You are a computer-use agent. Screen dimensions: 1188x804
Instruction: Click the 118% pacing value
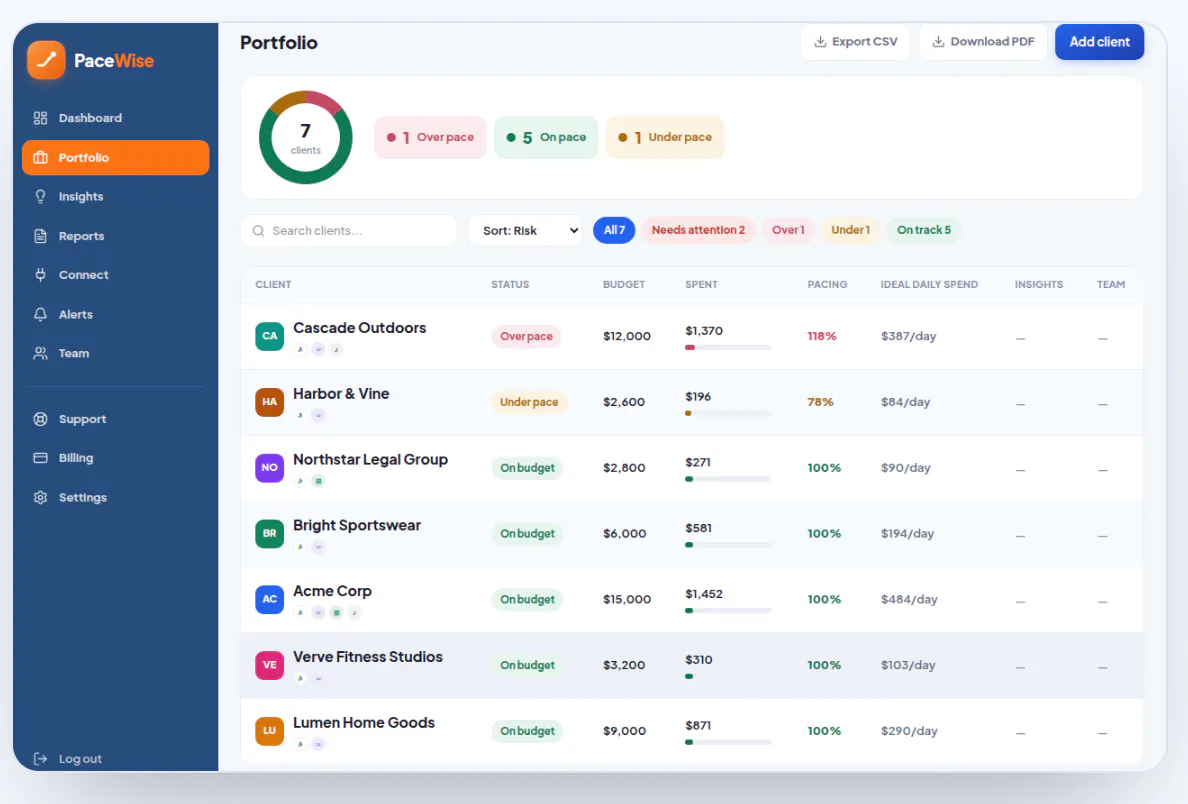click(822, 336)
